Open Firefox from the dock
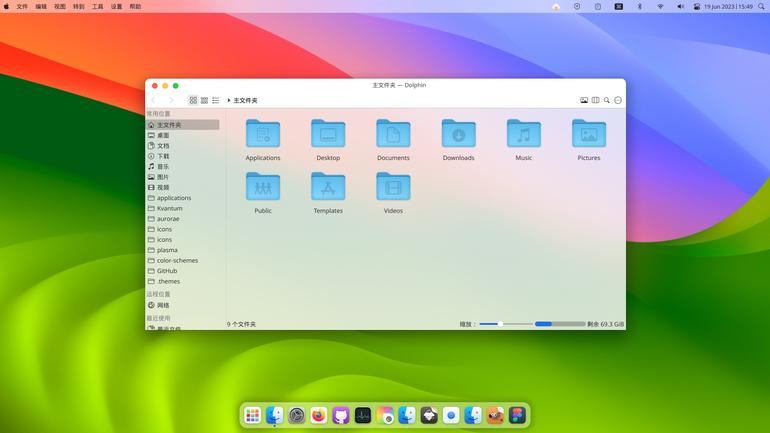The width and height of the screenshot is (770, 433). tap(319, 415)
